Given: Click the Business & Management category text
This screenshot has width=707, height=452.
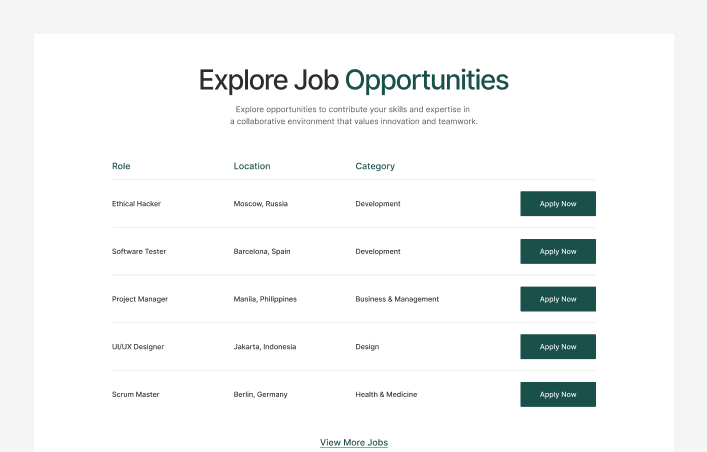Looking at the screenshot, I should coord(397,299).
